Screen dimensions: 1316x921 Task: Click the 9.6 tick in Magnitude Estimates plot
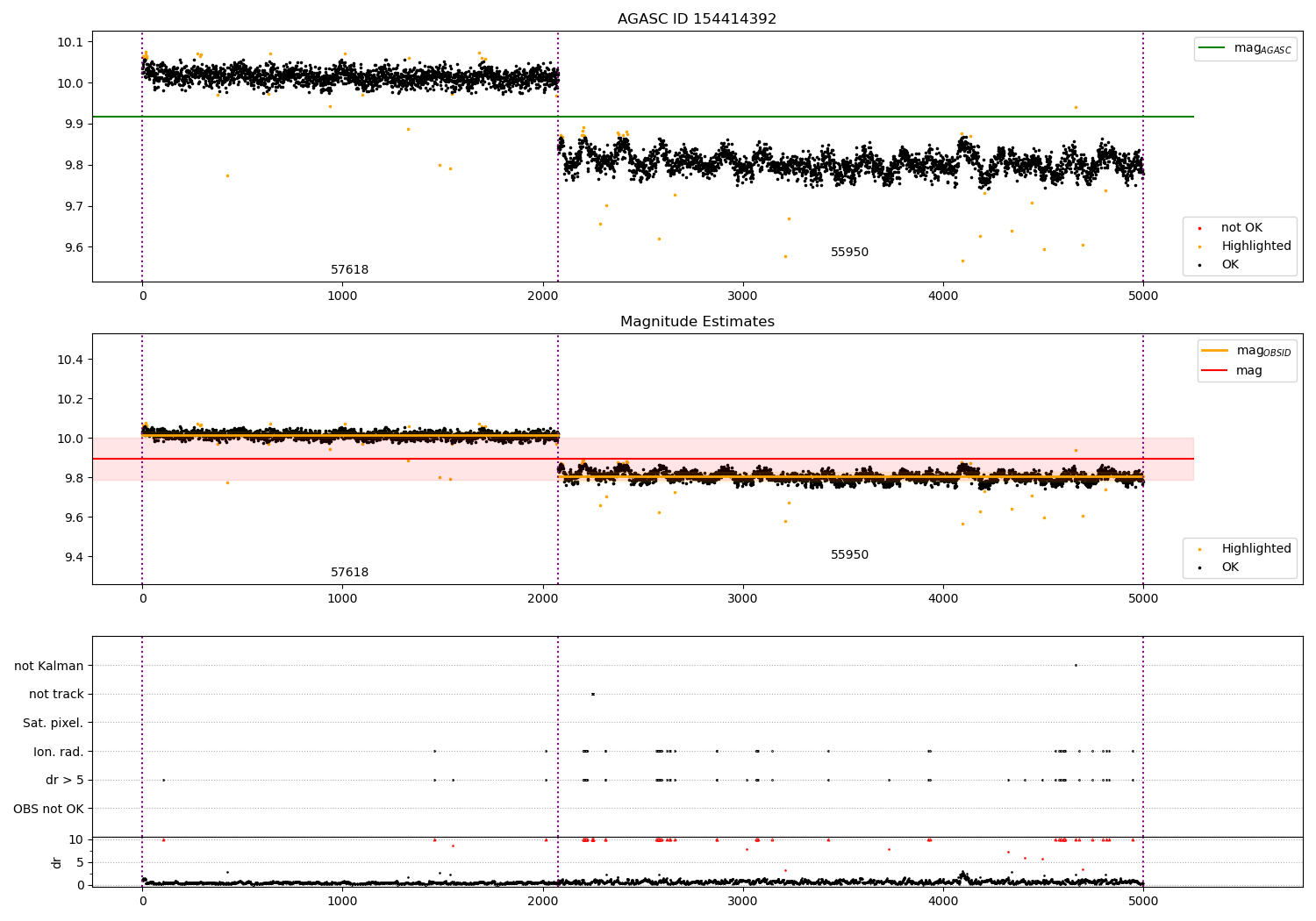[75, 518]
